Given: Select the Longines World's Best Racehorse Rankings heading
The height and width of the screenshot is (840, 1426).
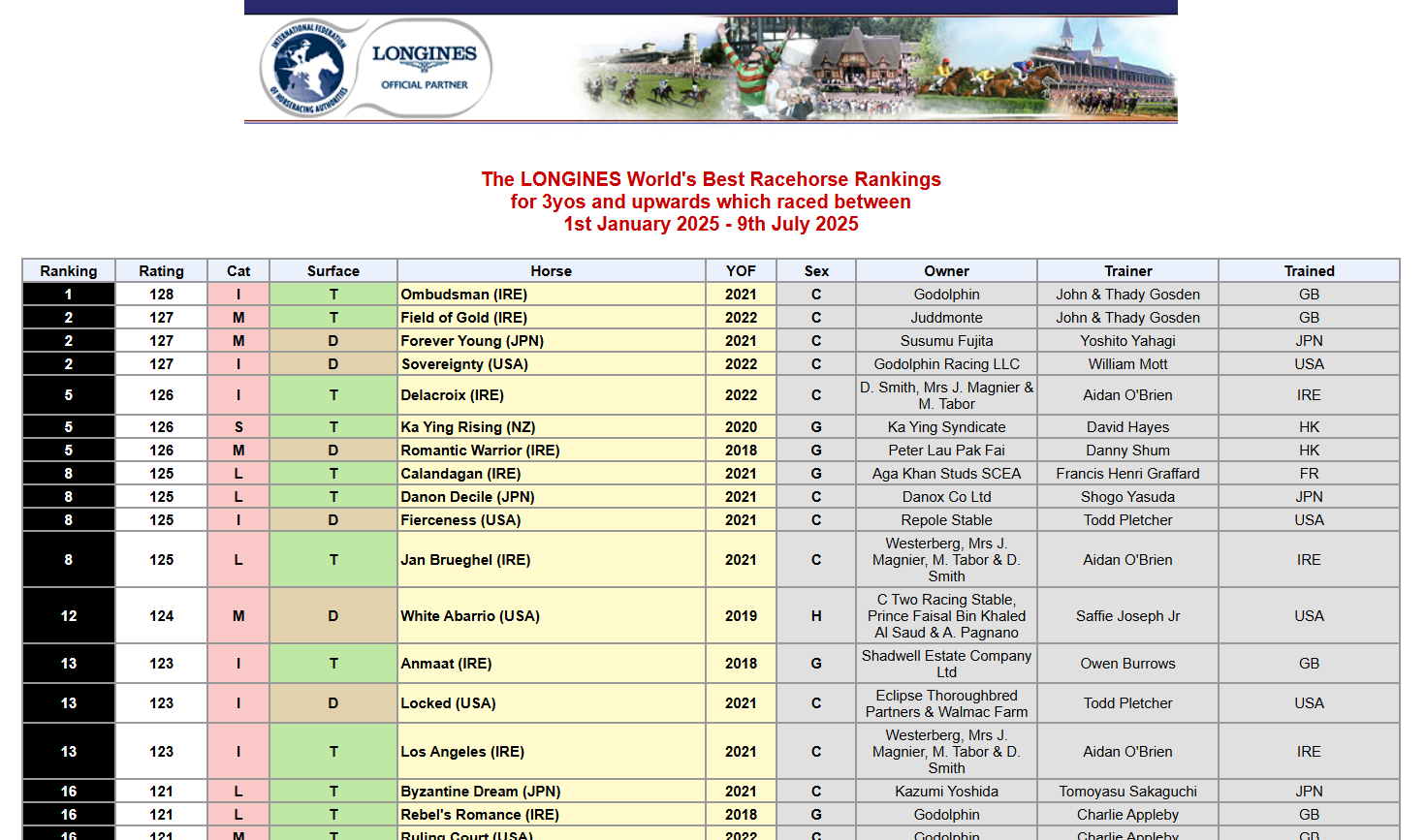Looking at the screenshot, I should click(x=712, y=202).
